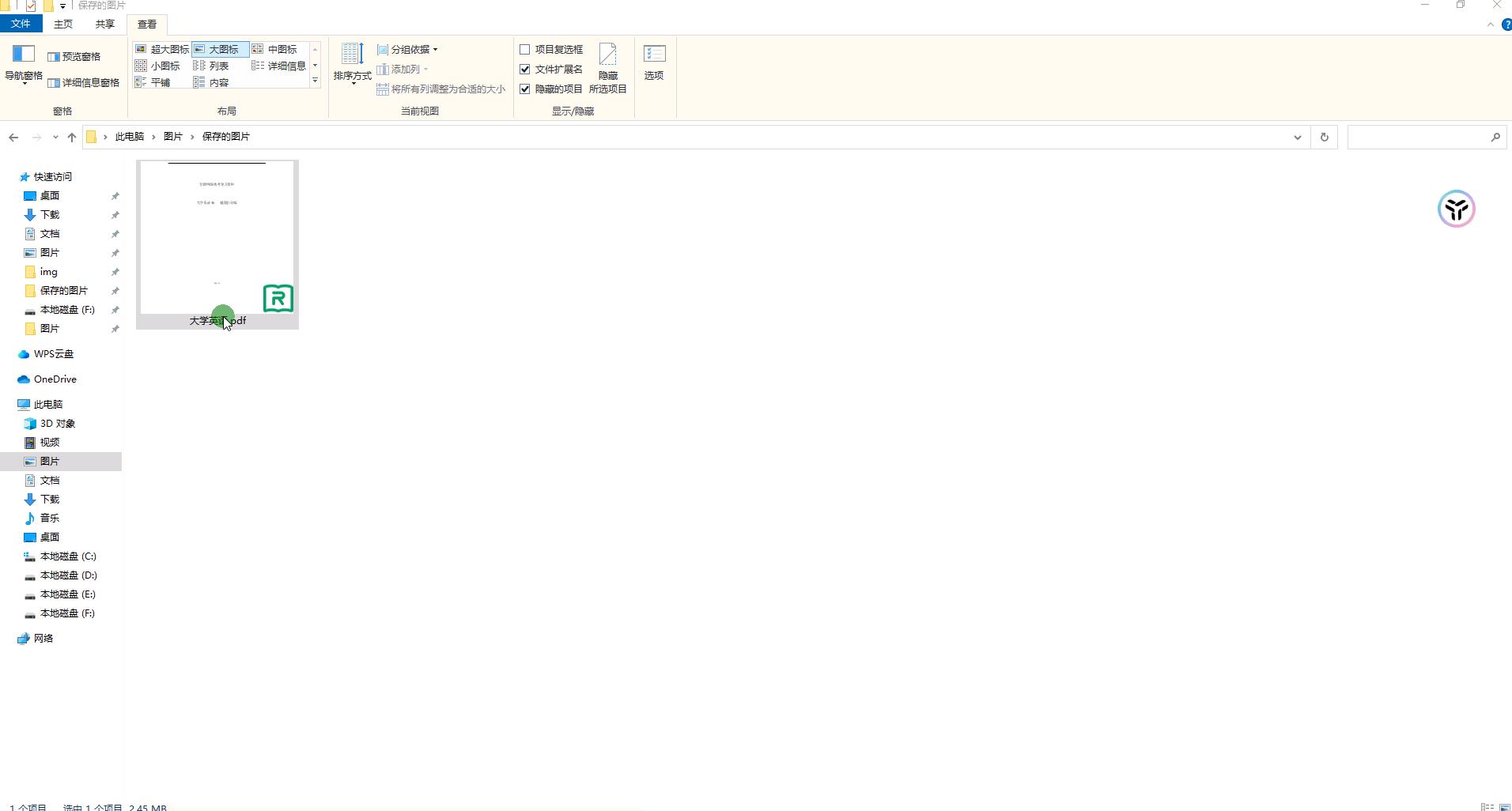The width and height of the screenshot is (1512, 811).
Task: Open the 视频 folder
Action: point(50,443)
